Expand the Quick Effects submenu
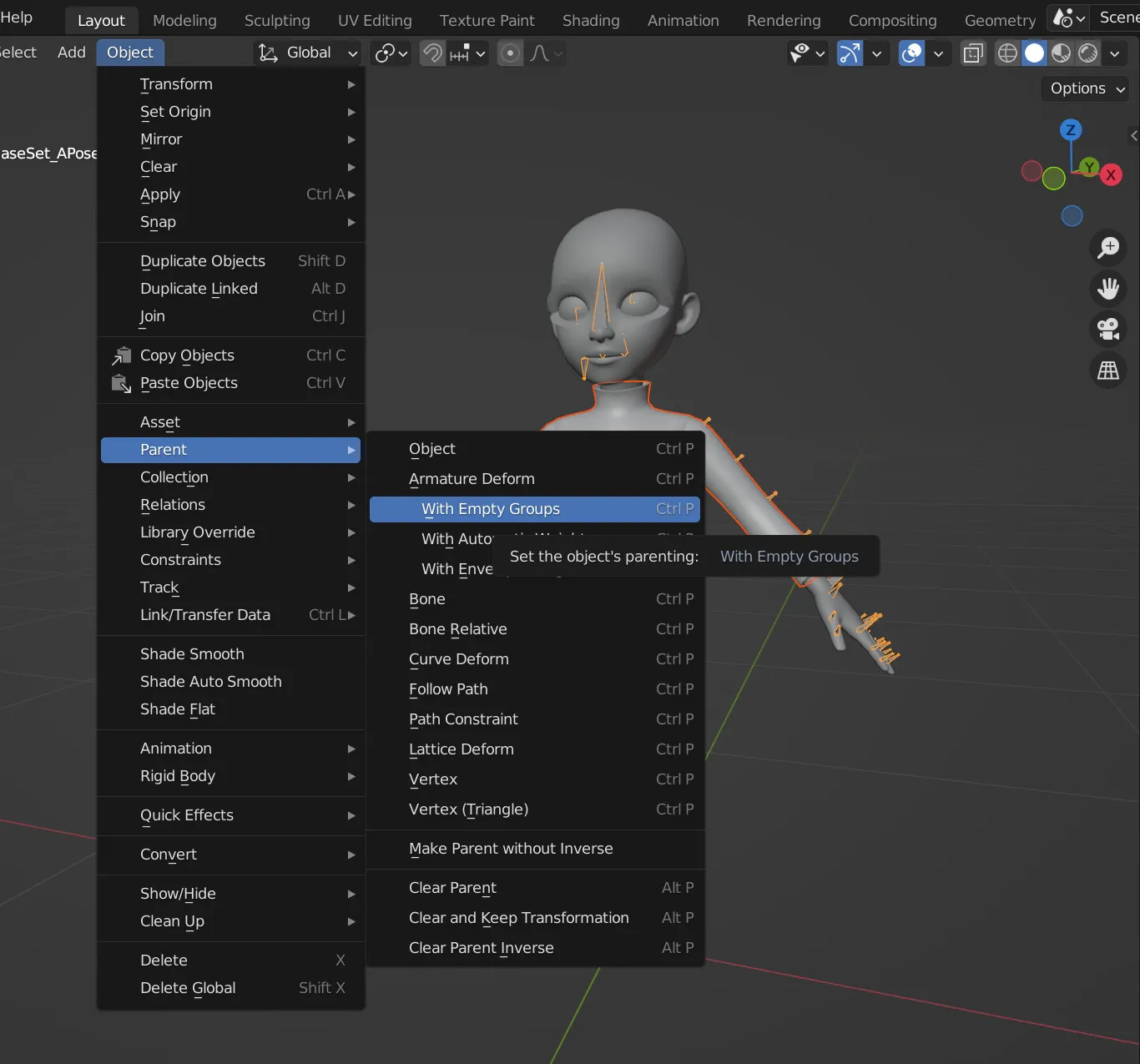The image size is (1140, 1064). coord(231,815)
